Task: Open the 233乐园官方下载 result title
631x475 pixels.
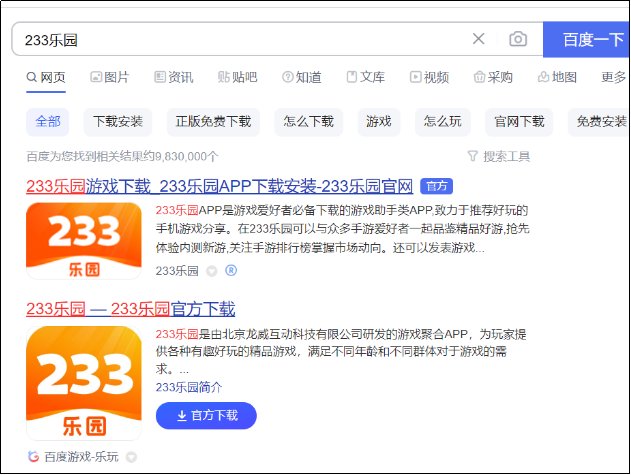Action: [131, 309]
